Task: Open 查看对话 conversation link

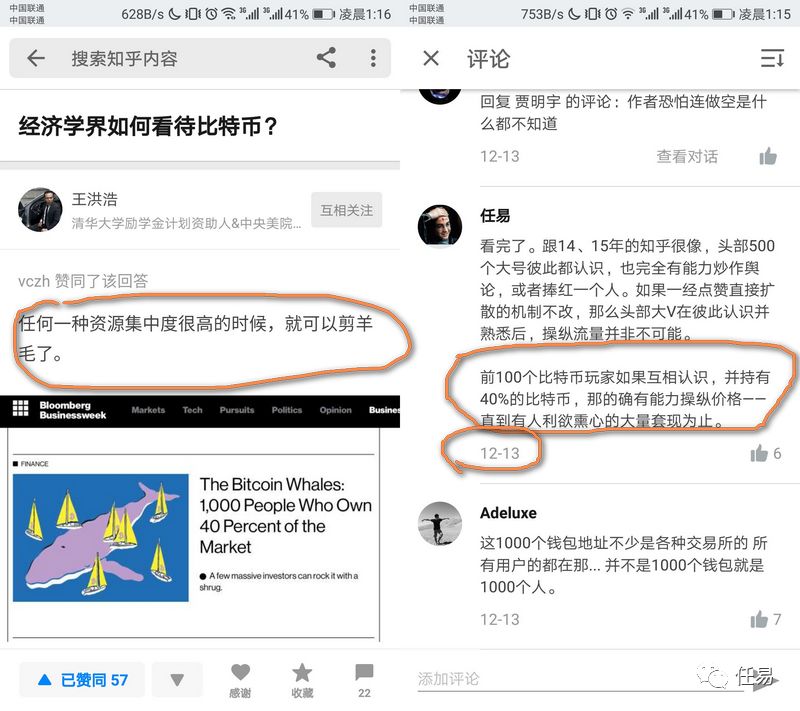Action: (687, 156)
